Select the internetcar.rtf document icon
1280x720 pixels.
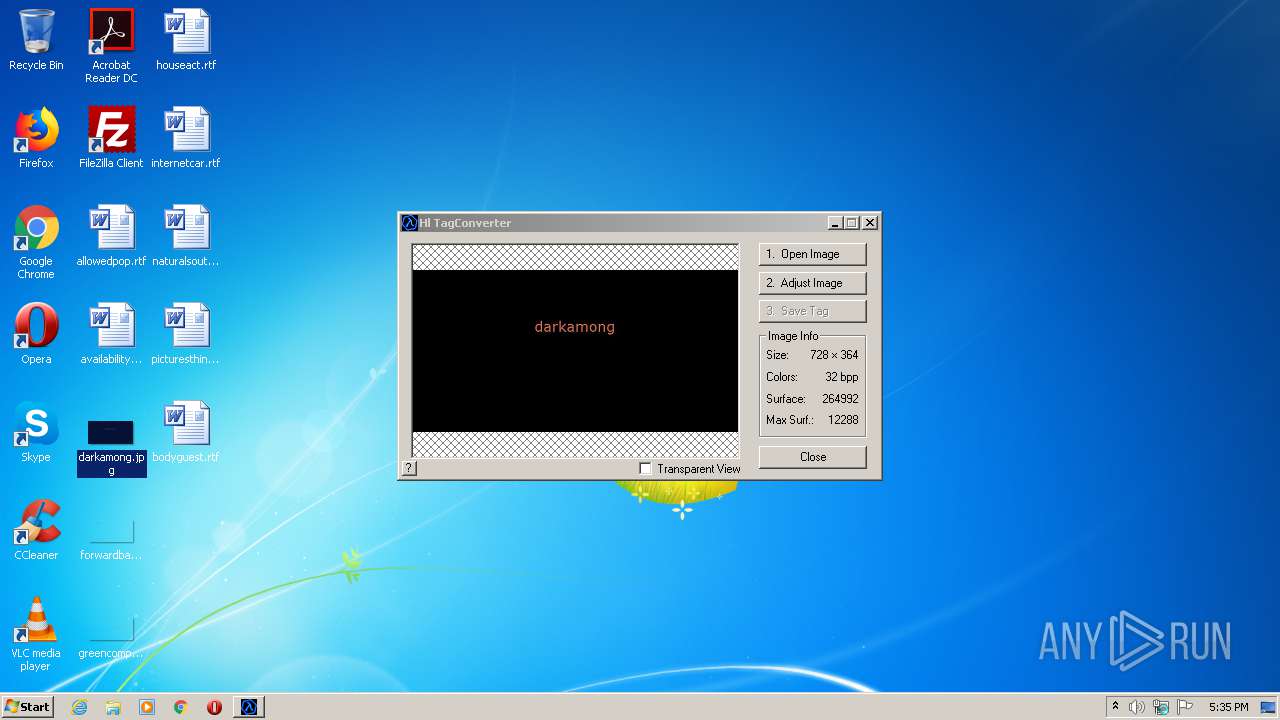[x=186, y=138]
